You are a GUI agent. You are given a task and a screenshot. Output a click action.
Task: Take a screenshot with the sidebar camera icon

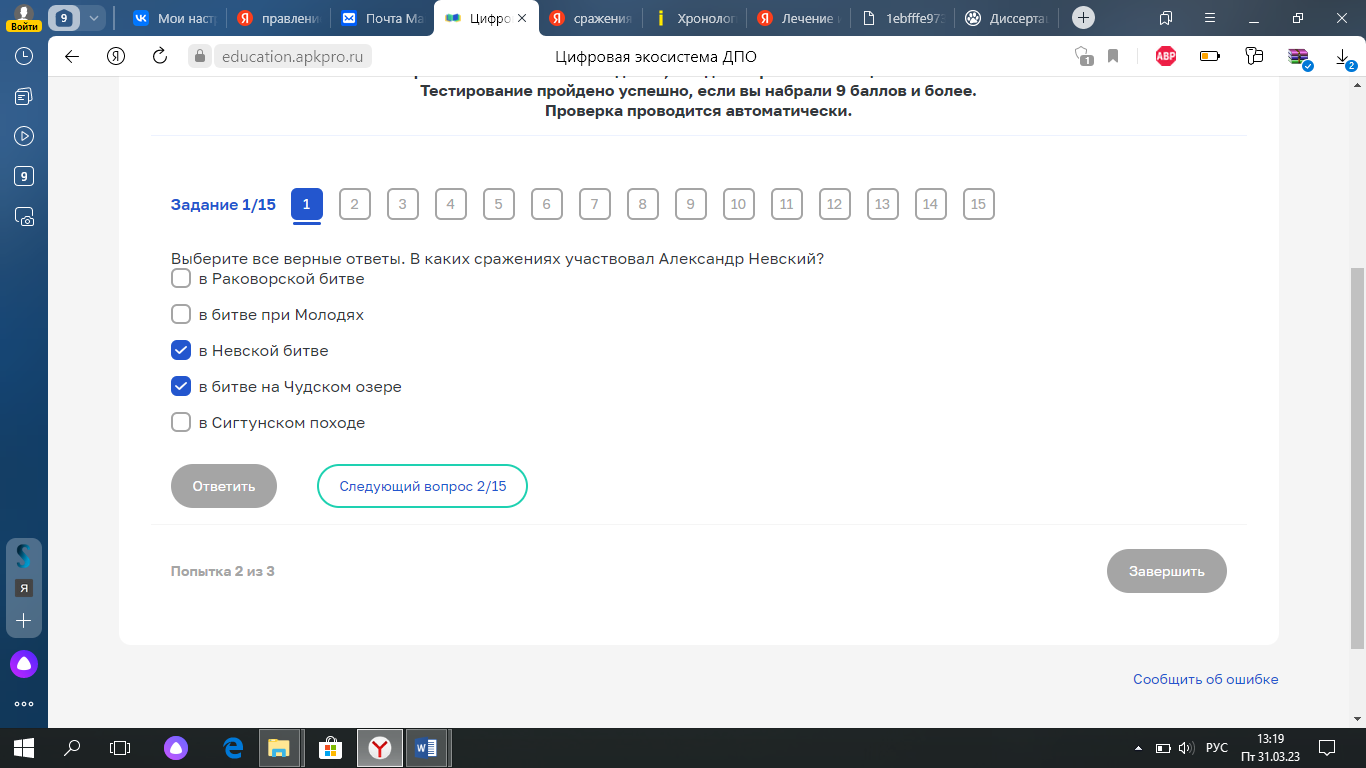[24, 216]
